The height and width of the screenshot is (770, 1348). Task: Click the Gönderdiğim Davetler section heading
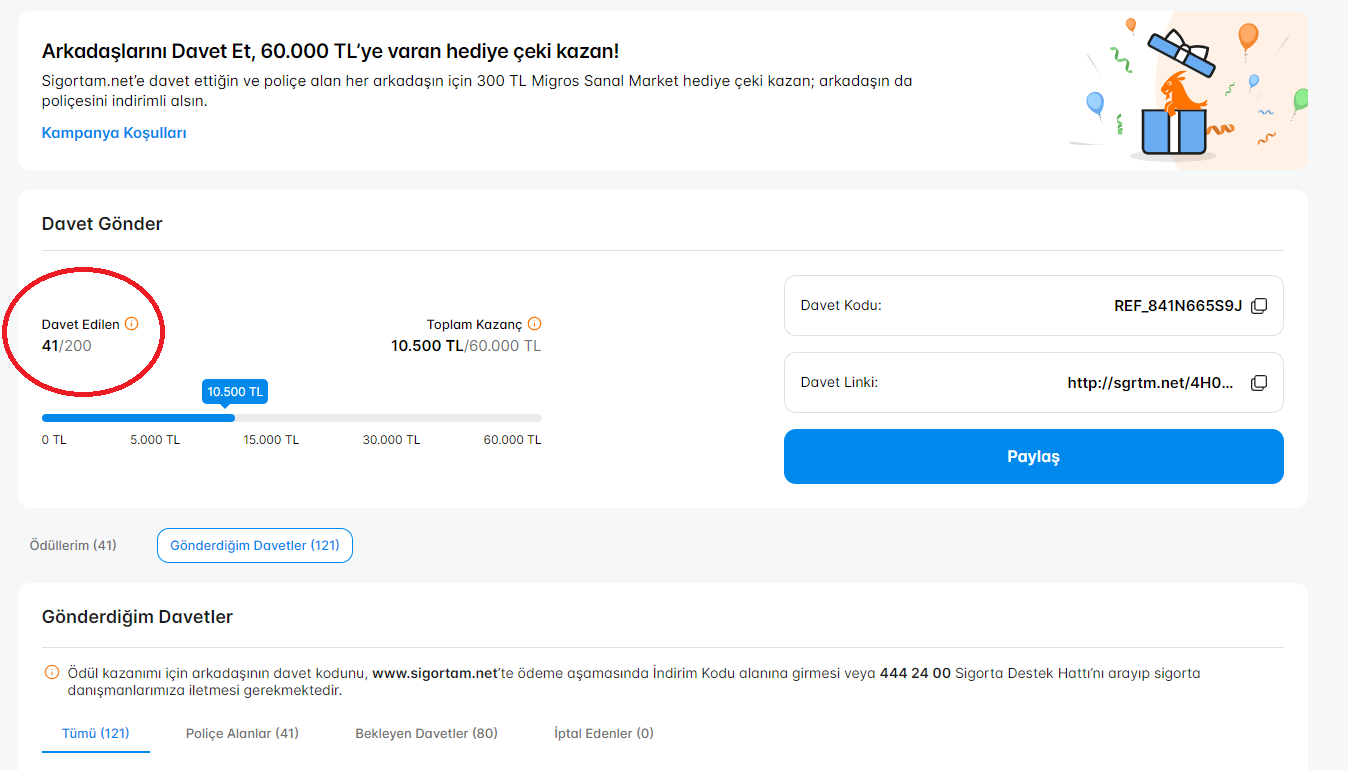pos(137,617)
